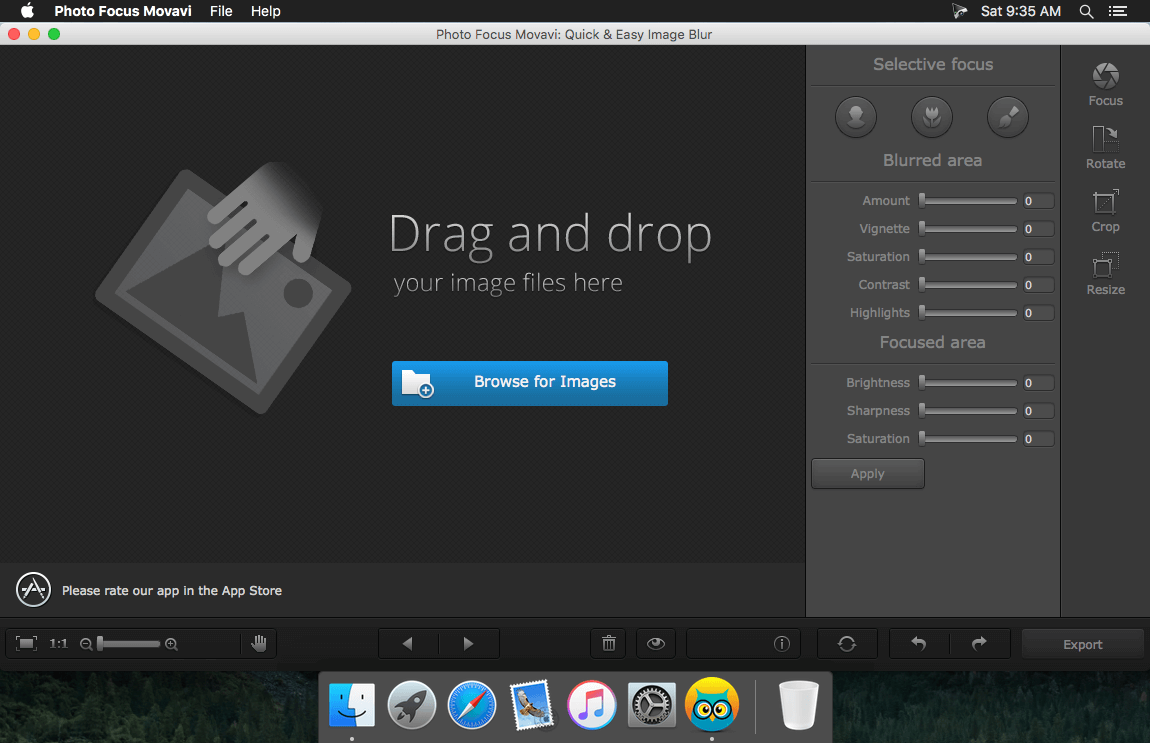This screenshot has width=1150, height=743.
Task: Click the Apply button
Action: 868,474
